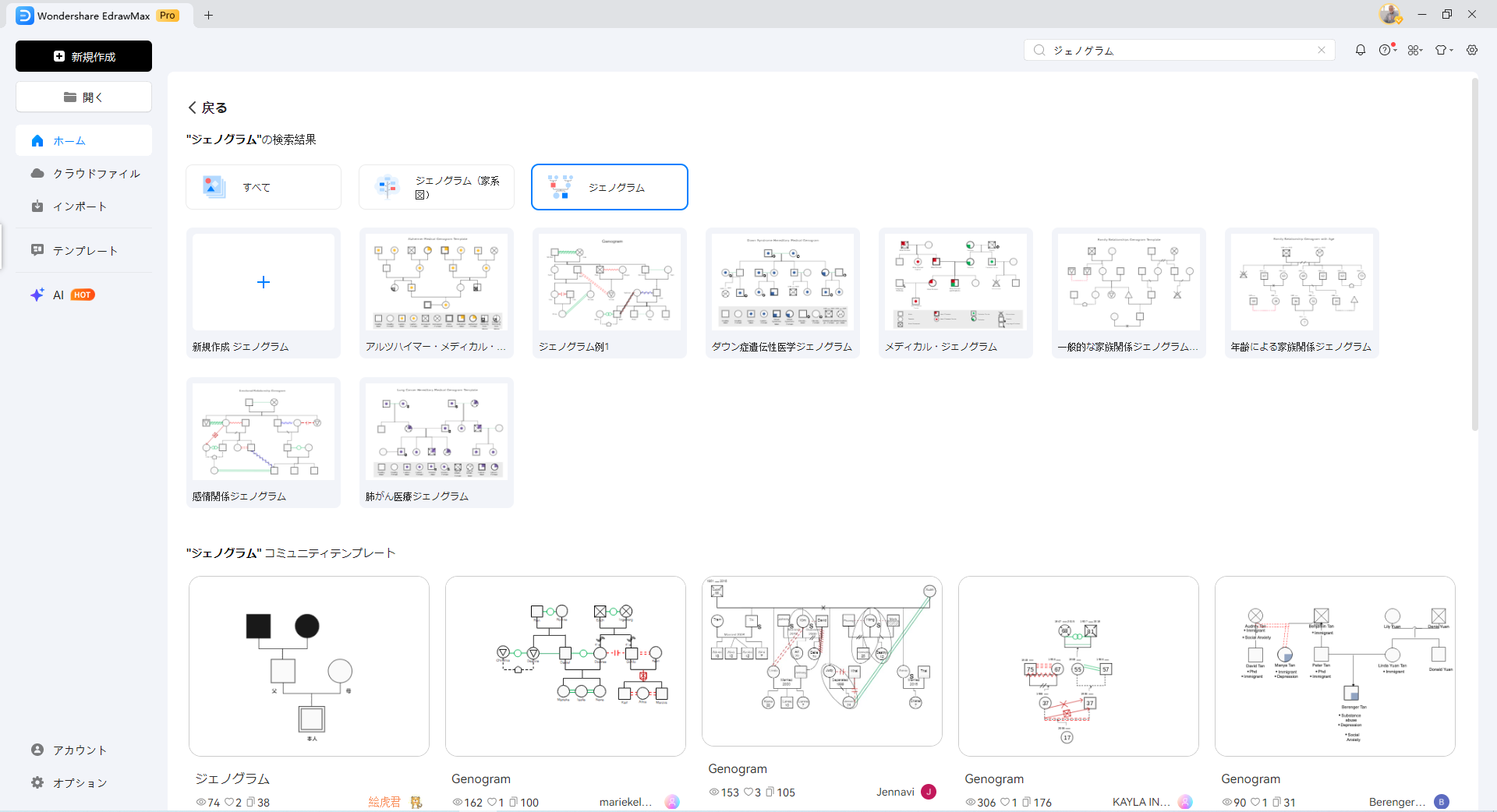Click the notification bell icon
The width and height of the screenshot is (1497, 812).
[x=1360, y=50]
